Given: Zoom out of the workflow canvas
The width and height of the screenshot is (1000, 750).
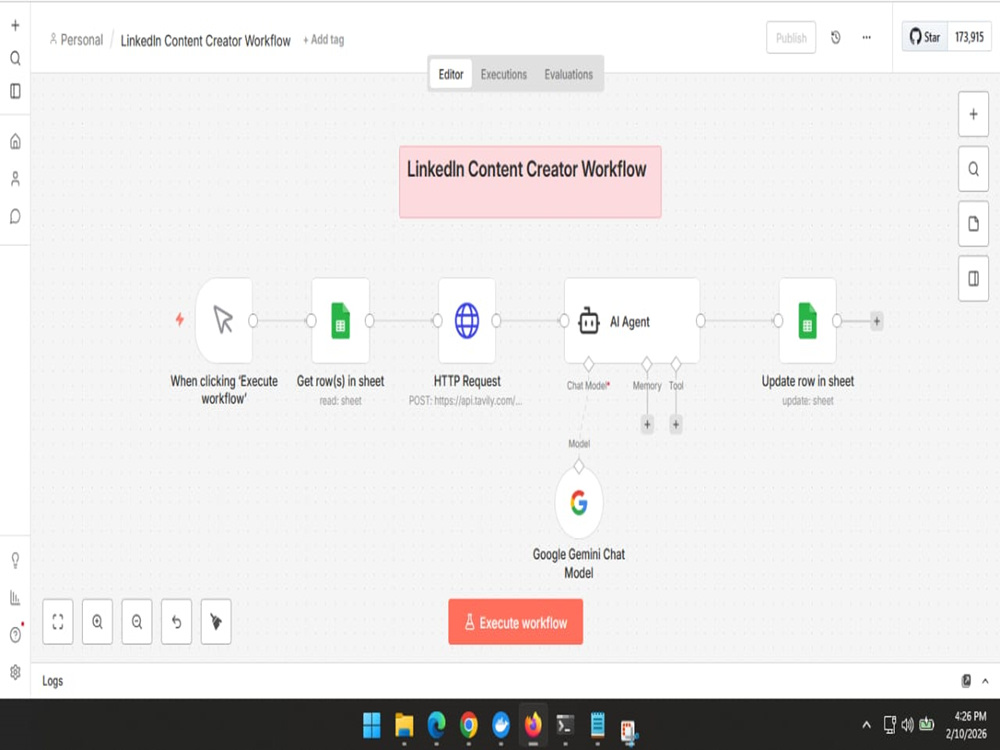Looking at the screenshot, I should (x=137, y=622).
